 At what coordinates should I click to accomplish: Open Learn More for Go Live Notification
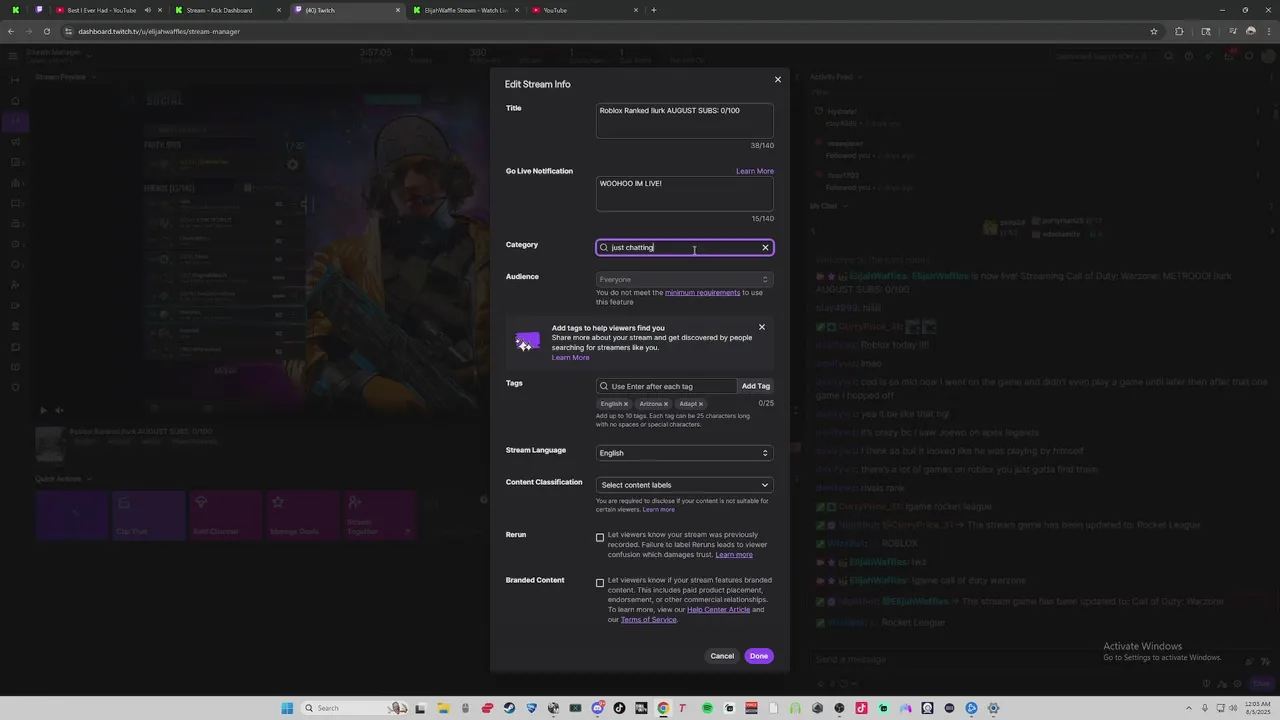755,171
